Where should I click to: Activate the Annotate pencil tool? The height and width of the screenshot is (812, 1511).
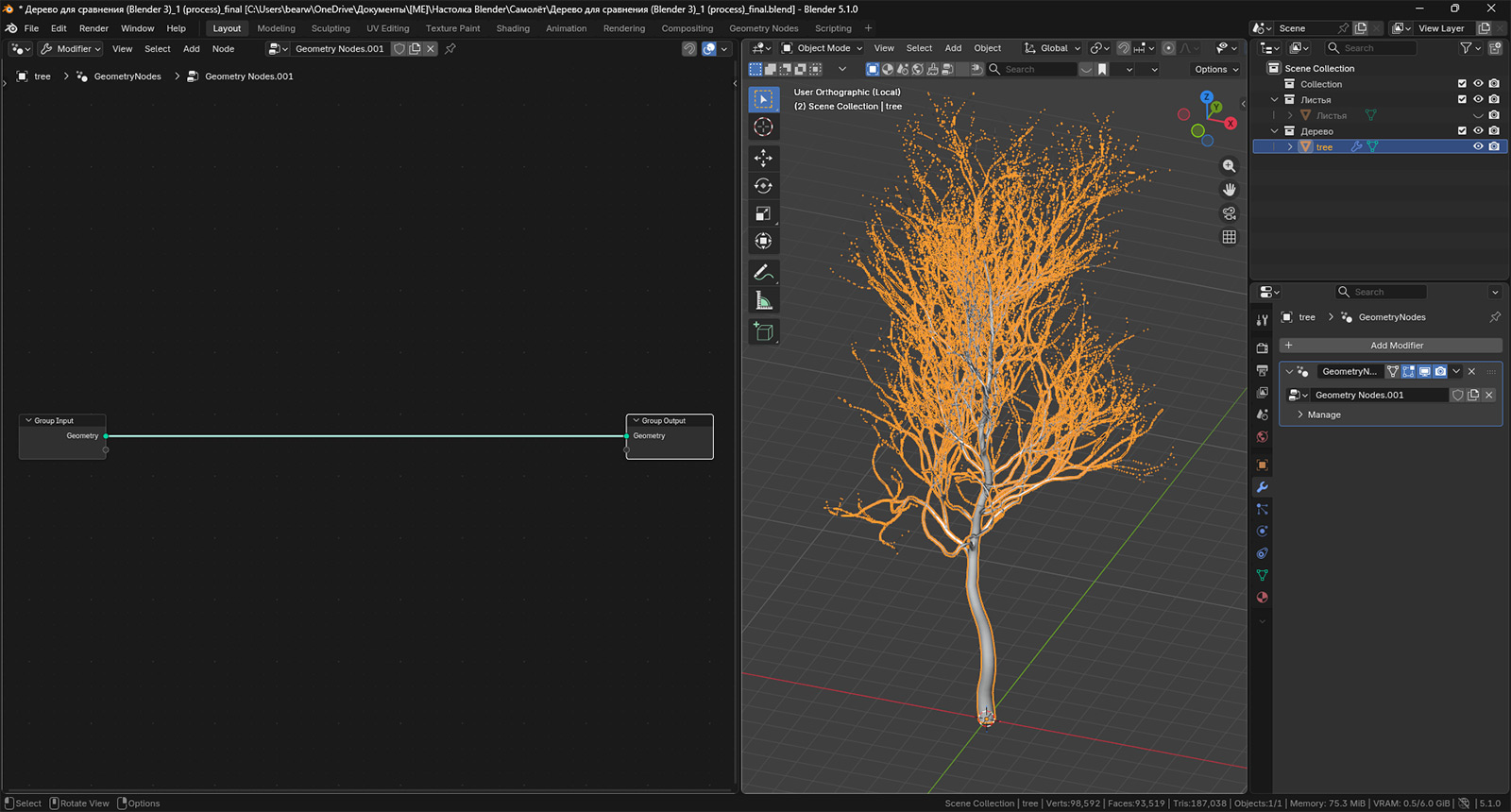click(x=763, y=273)
